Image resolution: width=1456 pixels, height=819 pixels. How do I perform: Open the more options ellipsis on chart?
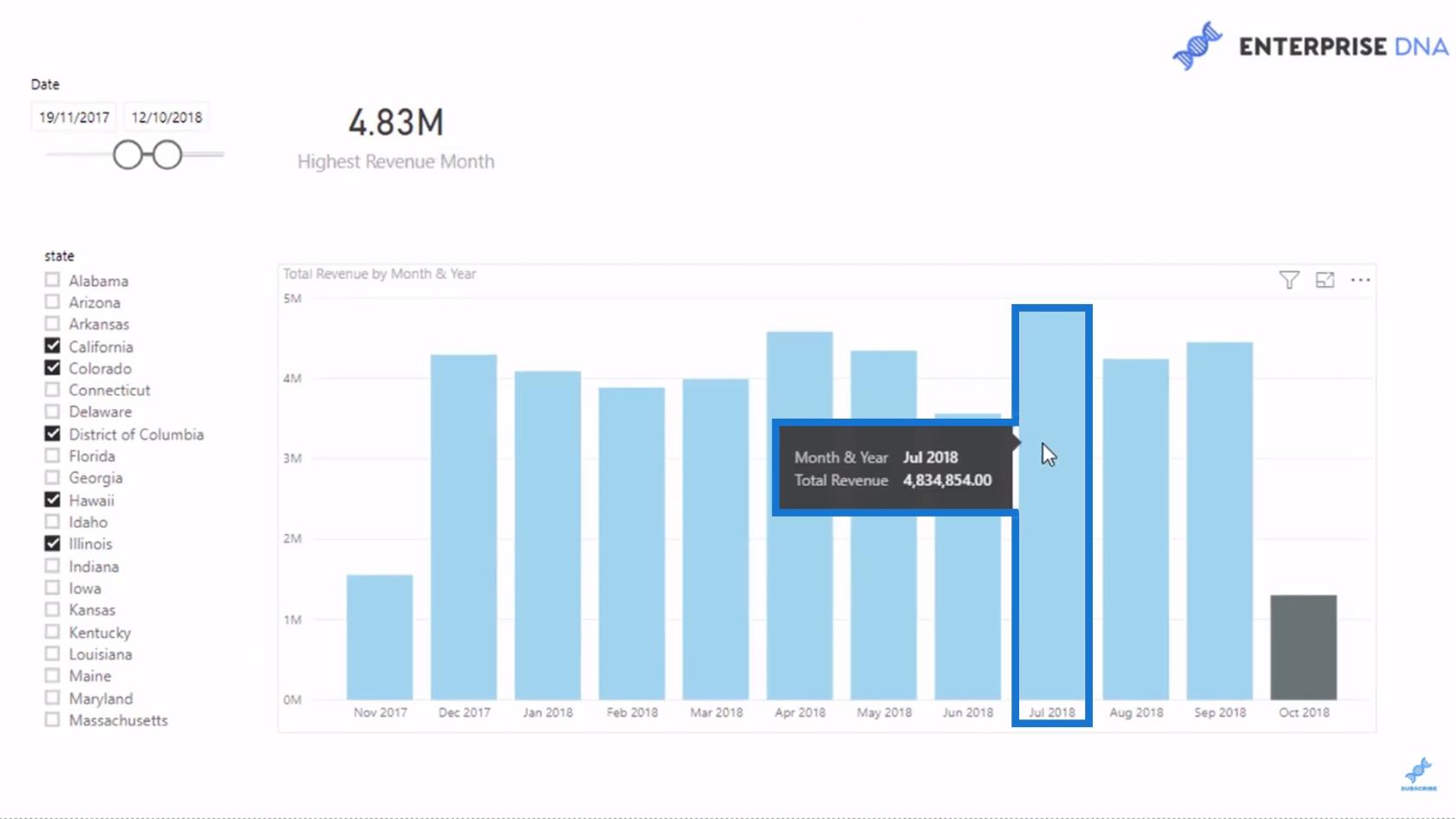1361,280
